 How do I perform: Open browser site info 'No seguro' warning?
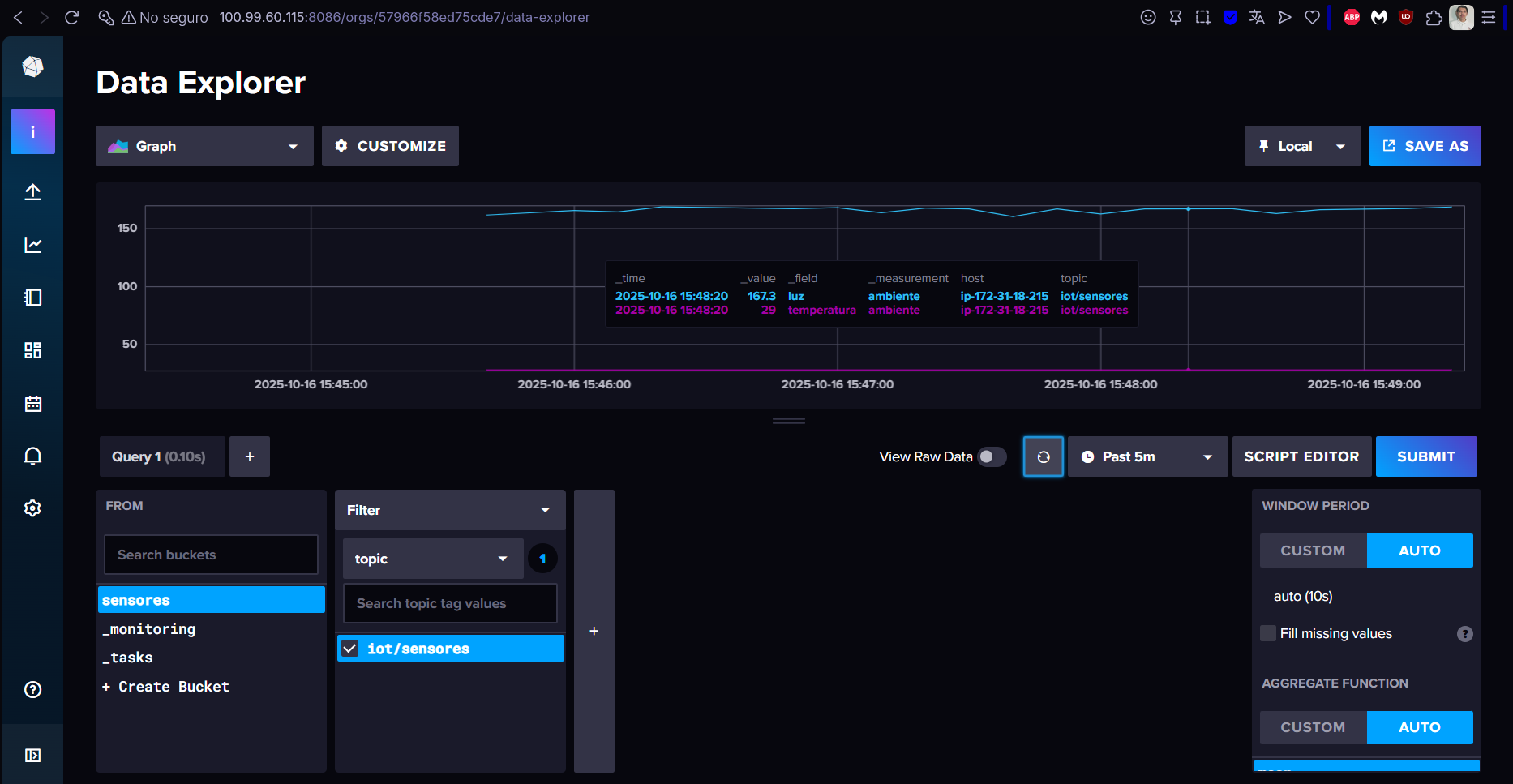[165, 17]
